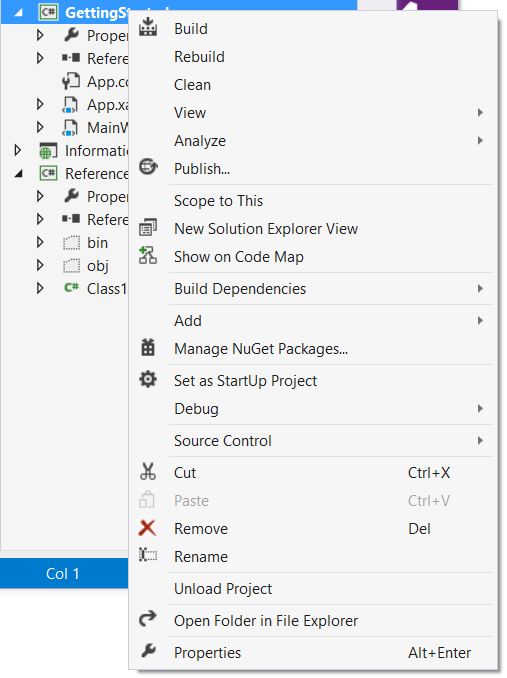The height and width of the screenshot is (678, 507).
Task: Collapse the Reference project node
Action: [18, 174]
